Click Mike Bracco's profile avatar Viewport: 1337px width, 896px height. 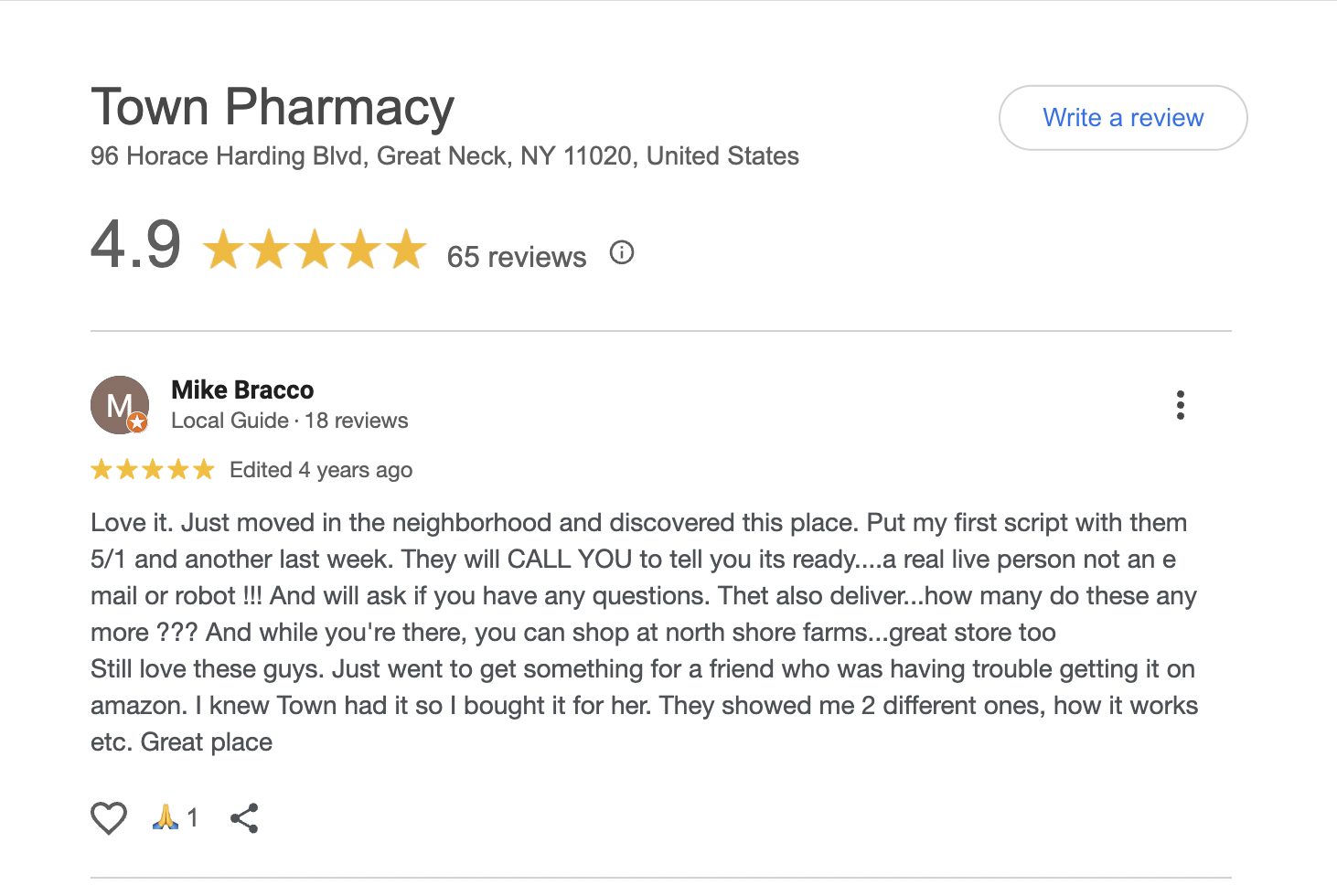point(119,404)
